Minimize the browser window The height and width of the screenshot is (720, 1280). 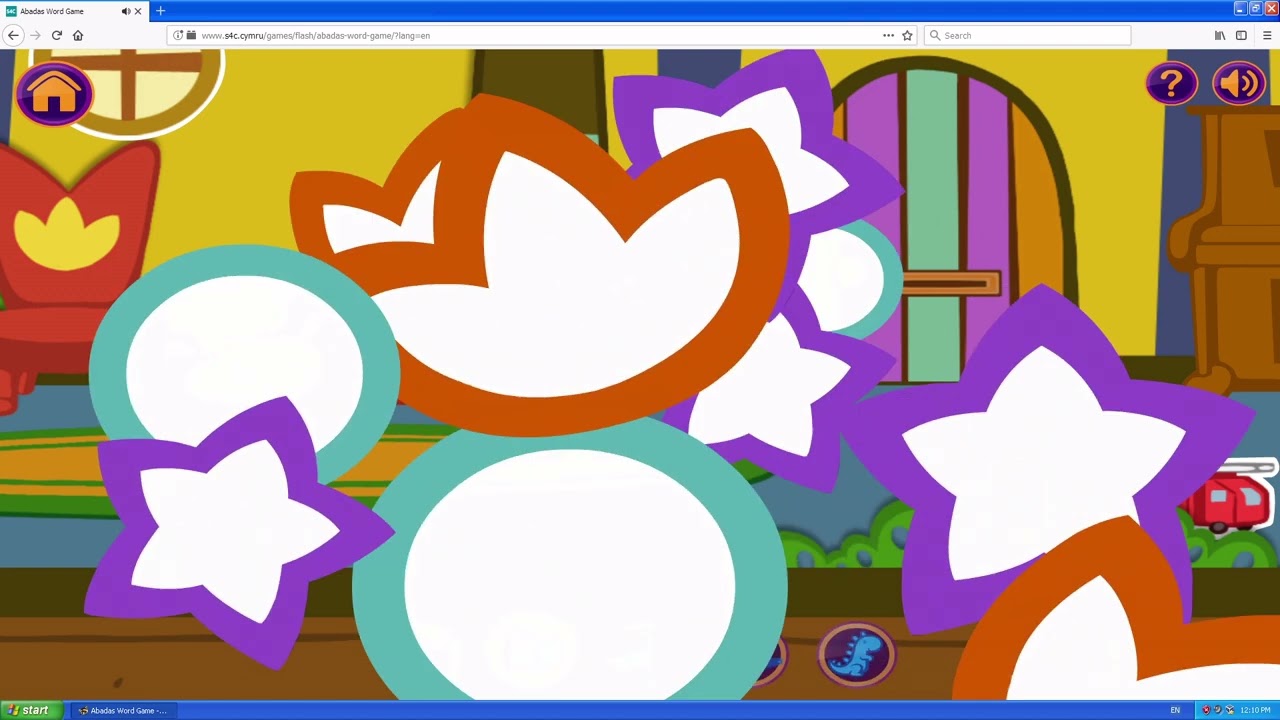click(1240, 9)
